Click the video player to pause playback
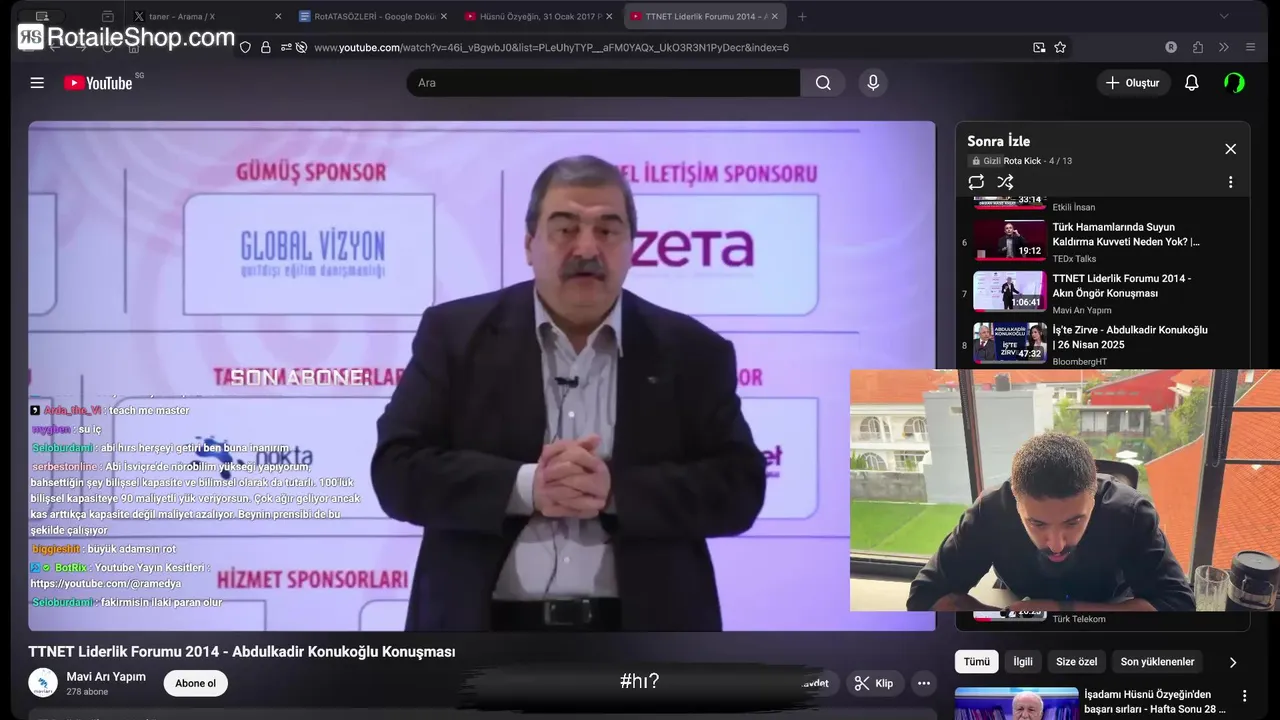This screenshot has width=1280, height=720. point(482,376)
